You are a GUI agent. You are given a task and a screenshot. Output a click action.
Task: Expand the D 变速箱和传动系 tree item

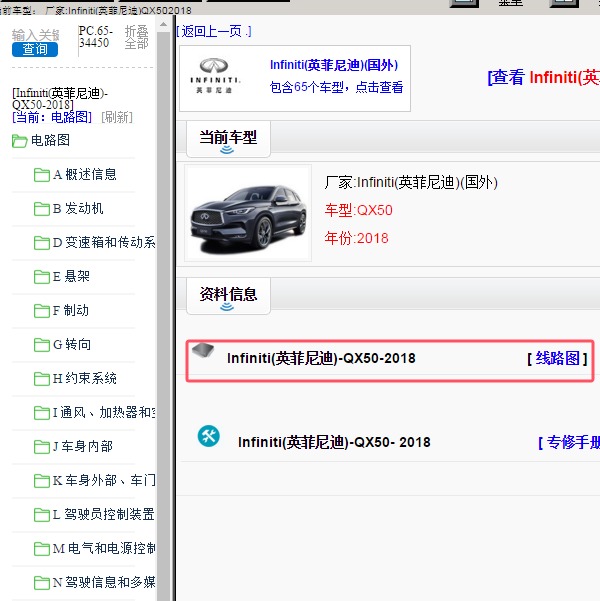click(104, 242)
